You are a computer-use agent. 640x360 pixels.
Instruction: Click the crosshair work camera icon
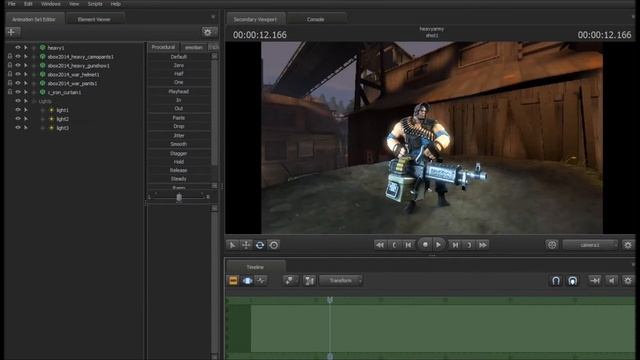(552, 245)
